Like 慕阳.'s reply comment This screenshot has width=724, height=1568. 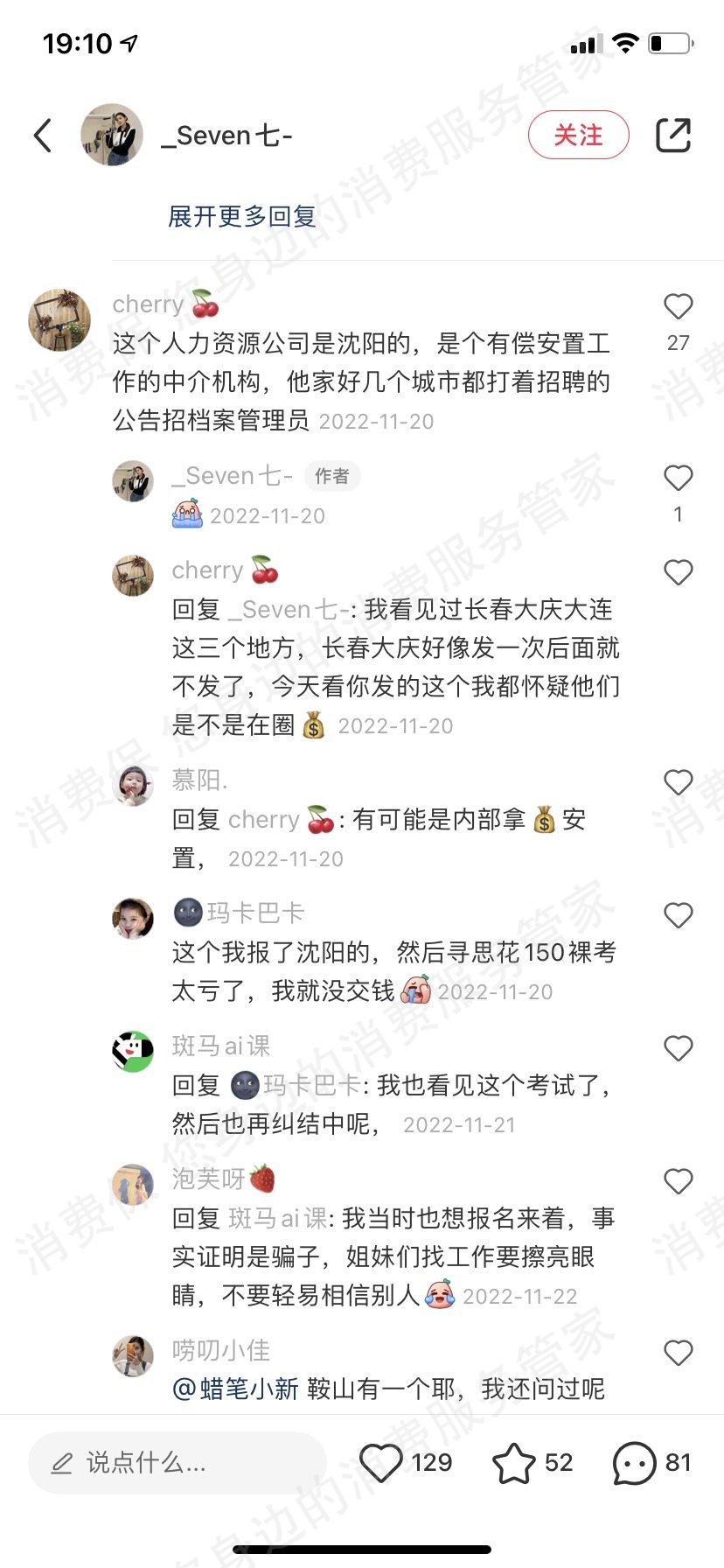pos(679,782)
